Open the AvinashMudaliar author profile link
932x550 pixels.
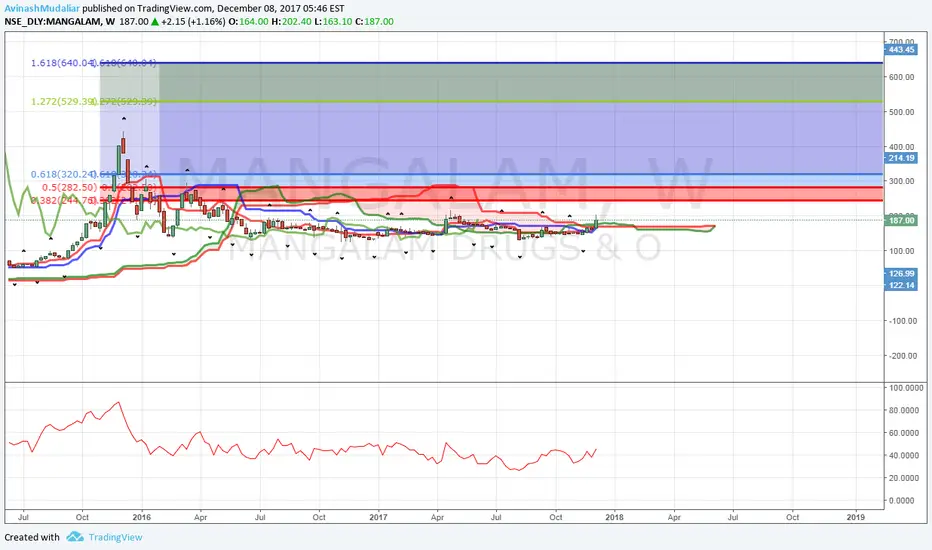[x=42, y=9]
